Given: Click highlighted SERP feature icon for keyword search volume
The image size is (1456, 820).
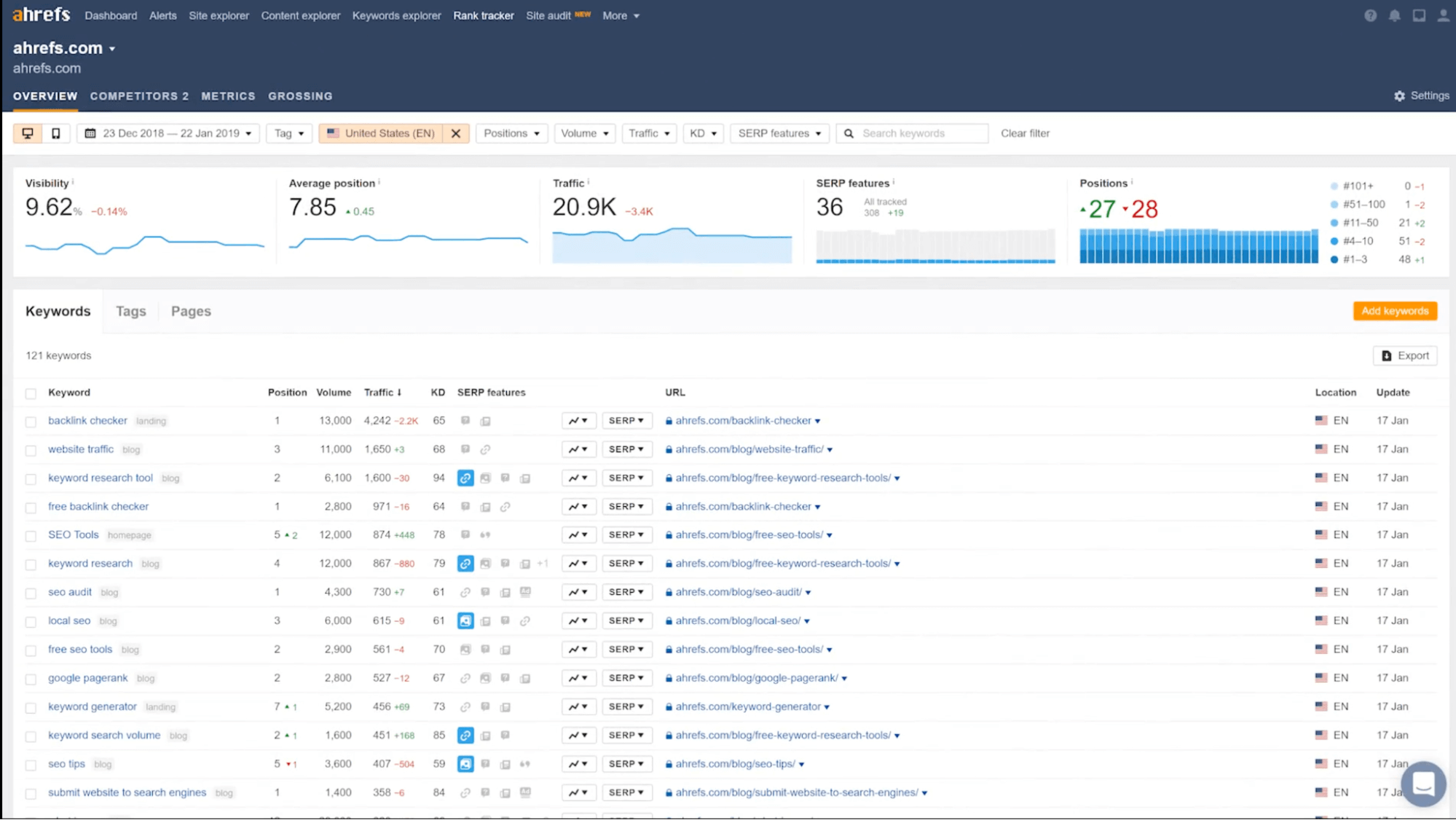Looking at the screenshot, I should (465, 736).
